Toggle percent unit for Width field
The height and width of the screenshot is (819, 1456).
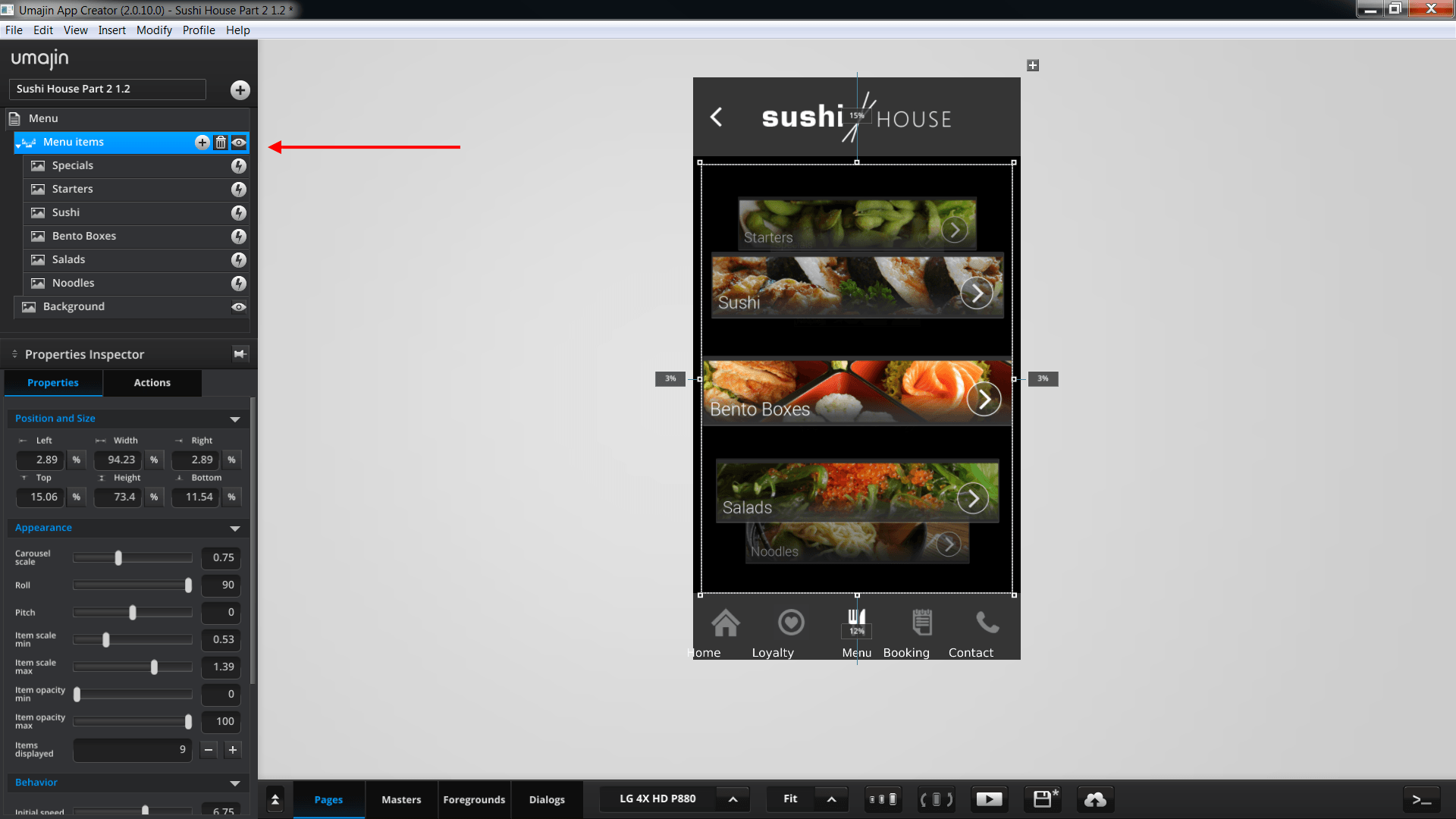coord(154,460)
